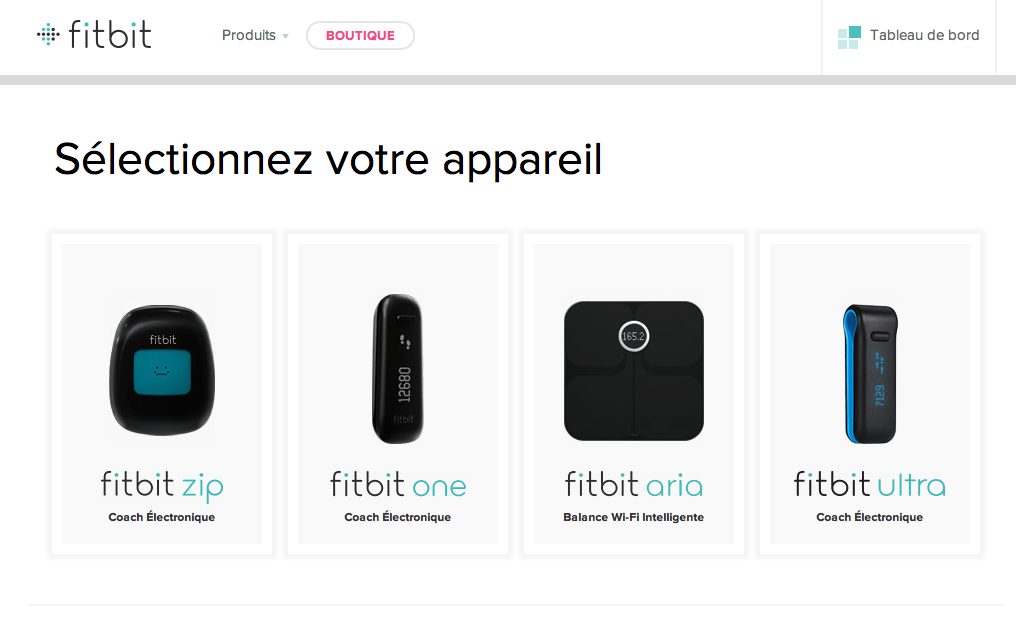
Task: Click Balance Wi-Fi Intelligente caption
Action: click(x=634, y=517)
